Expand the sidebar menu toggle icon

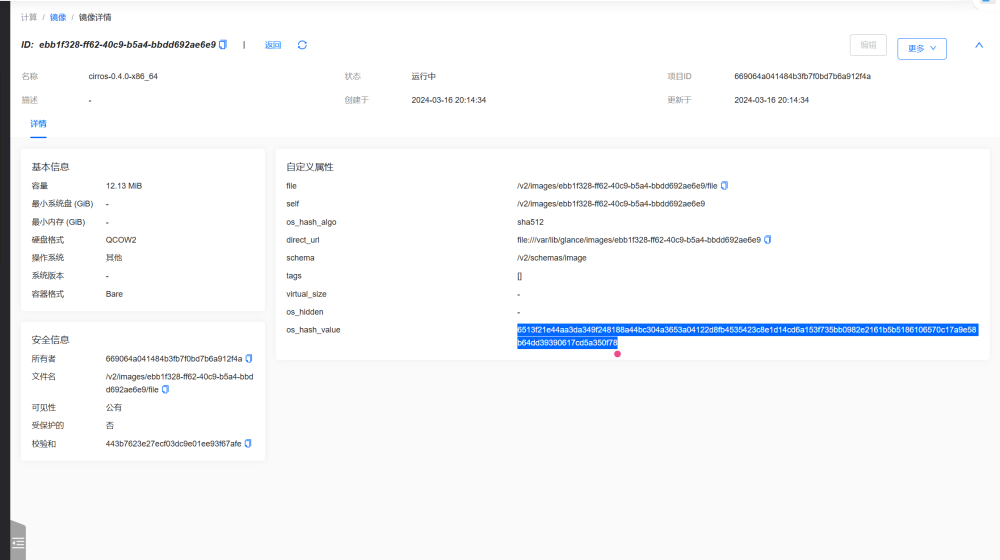(18, 542)
